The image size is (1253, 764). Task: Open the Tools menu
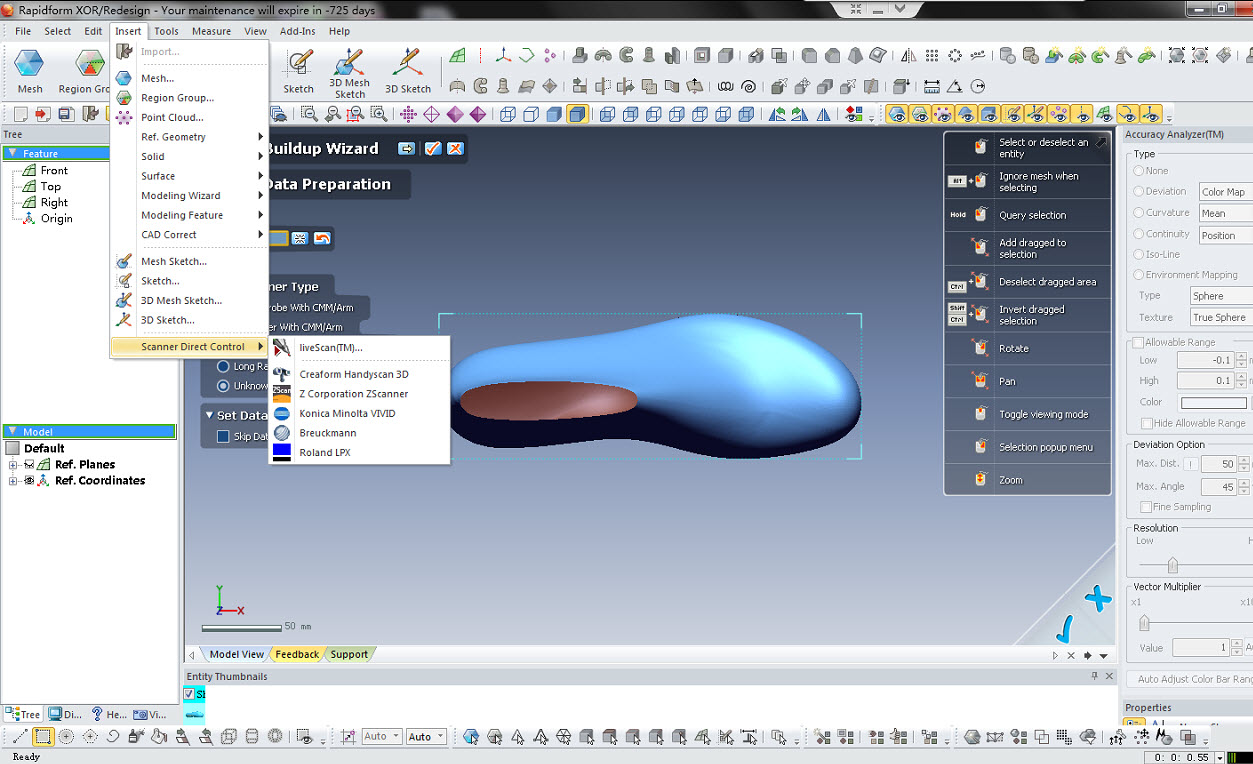[x=166, y=31]
